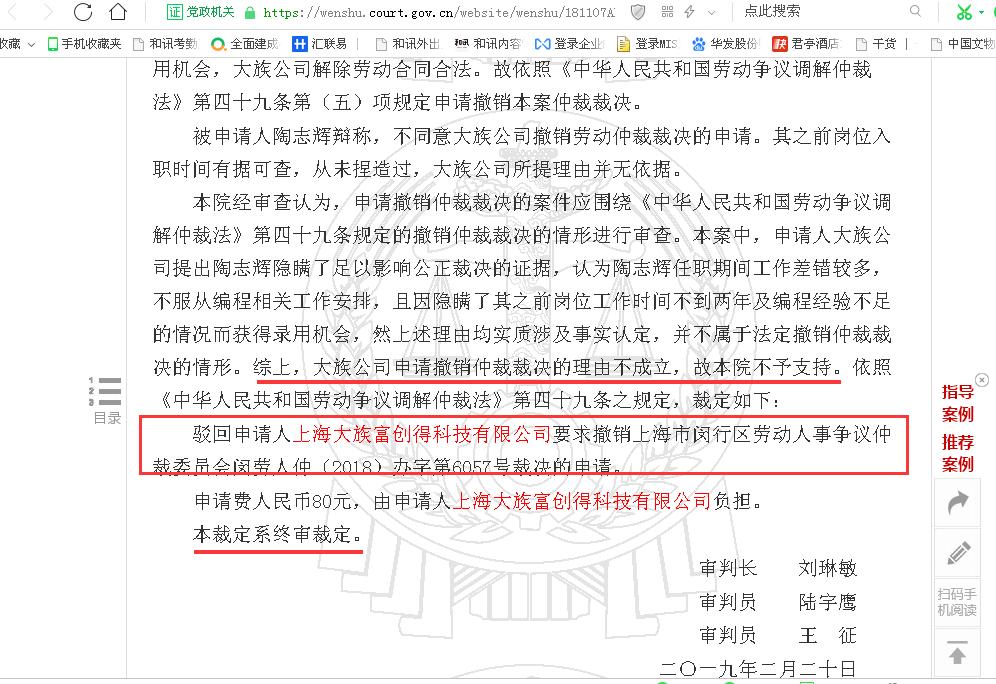Click the text 本裁定系终审裁定
This screenshot has width=996, height=684.
click(x=278, y=535)
